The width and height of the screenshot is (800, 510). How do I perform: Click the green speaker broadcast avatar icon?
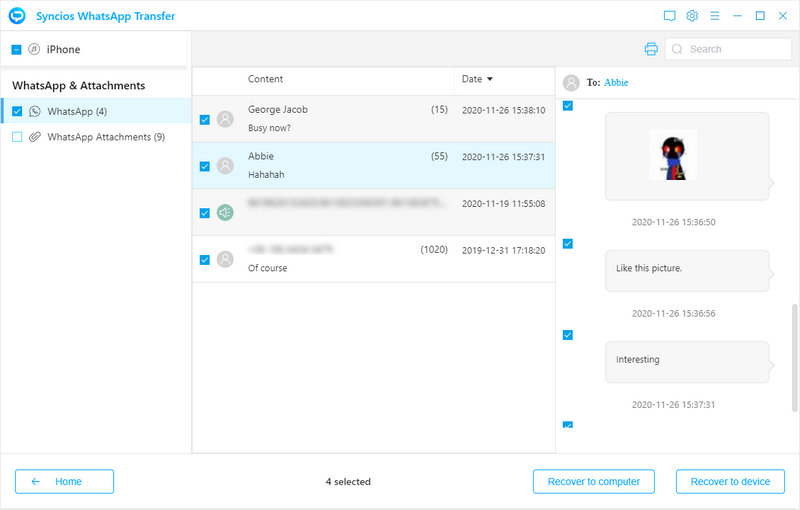(225, 212)
